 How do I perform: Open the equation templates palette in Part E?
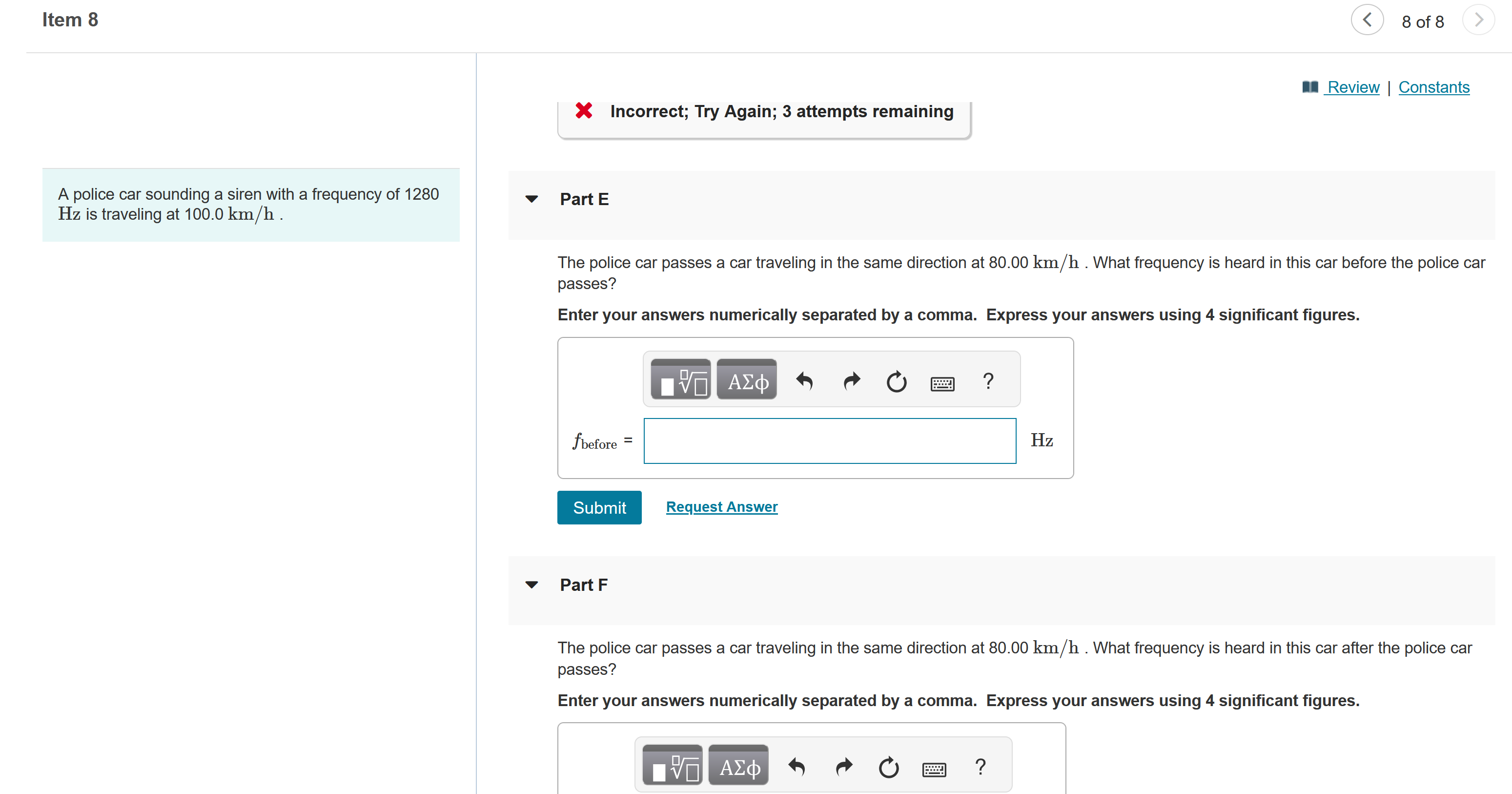(x=680, y=379)
